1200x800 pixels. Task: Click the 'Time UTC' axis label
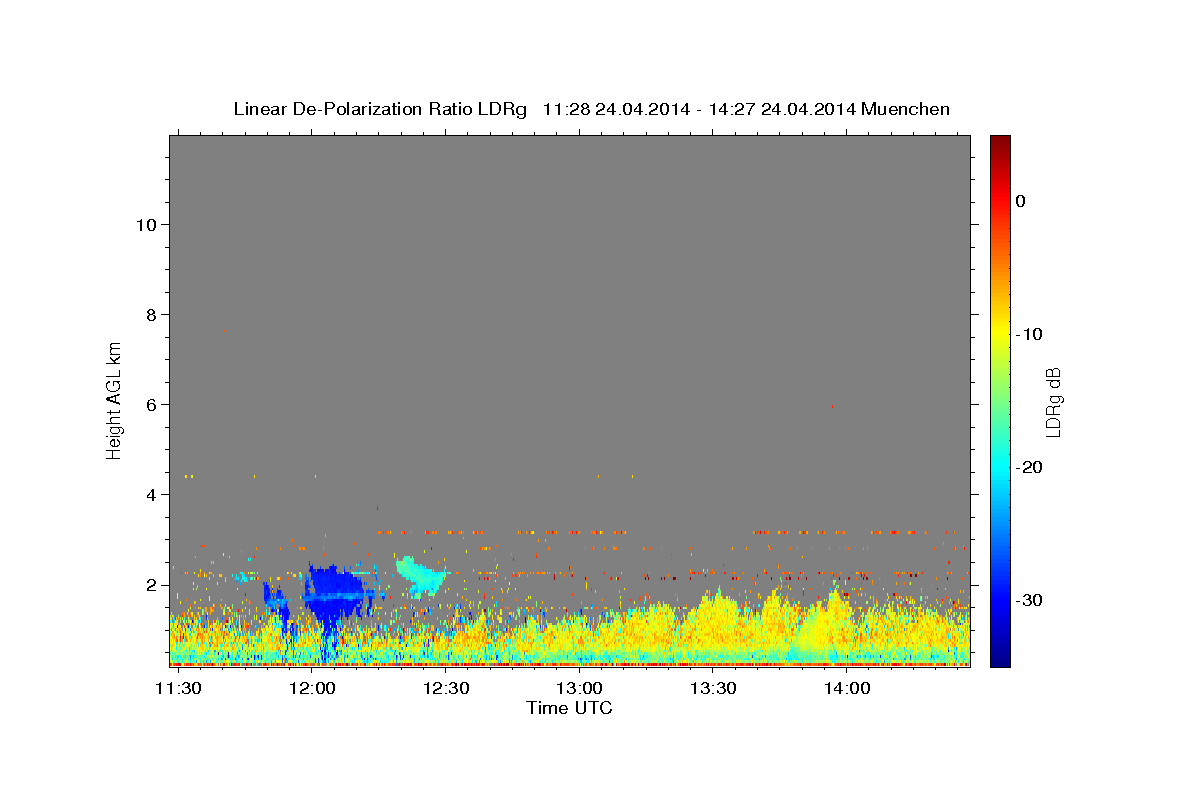point(569,708)
